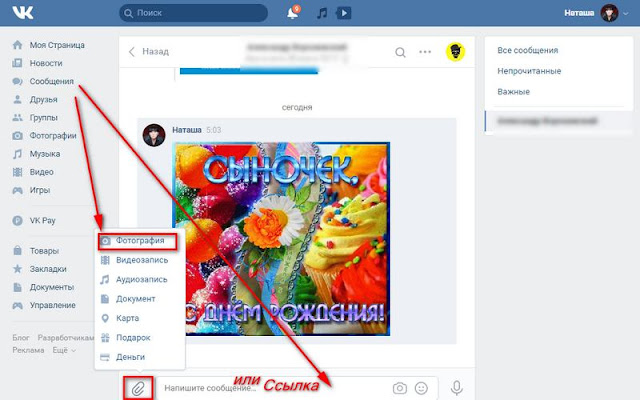Open the Разработчикам footer link
This screenshot has height=400, width=640.
66,338
